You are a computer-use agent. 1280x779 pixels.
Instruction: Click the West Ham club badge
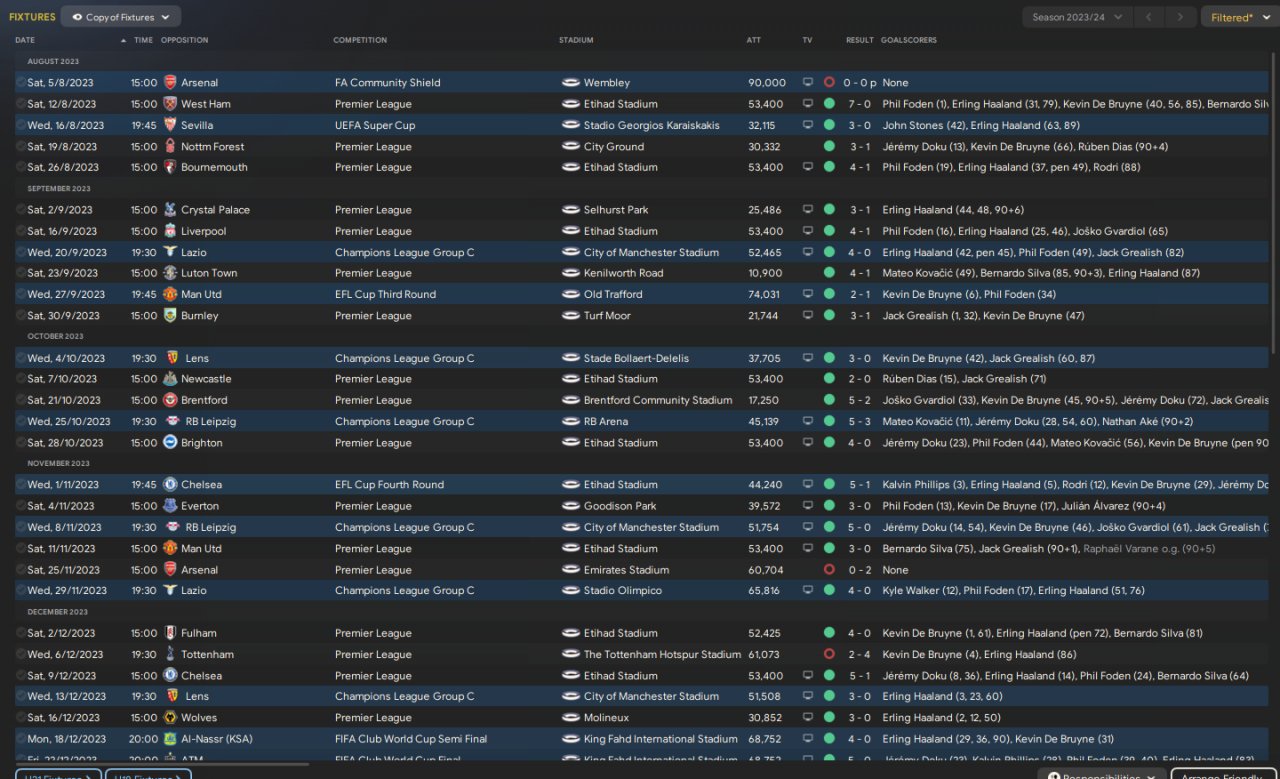[x=170, y=104]
